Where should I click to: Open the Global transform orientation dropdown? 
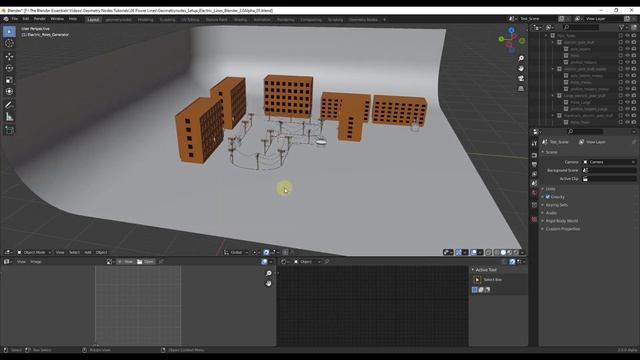pos(235,252)
